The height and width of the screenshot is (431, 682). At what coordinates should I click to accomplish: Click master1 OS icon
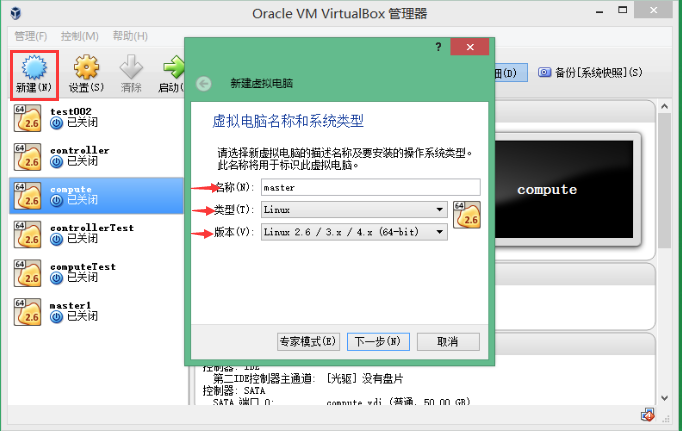tap(27, 311)
